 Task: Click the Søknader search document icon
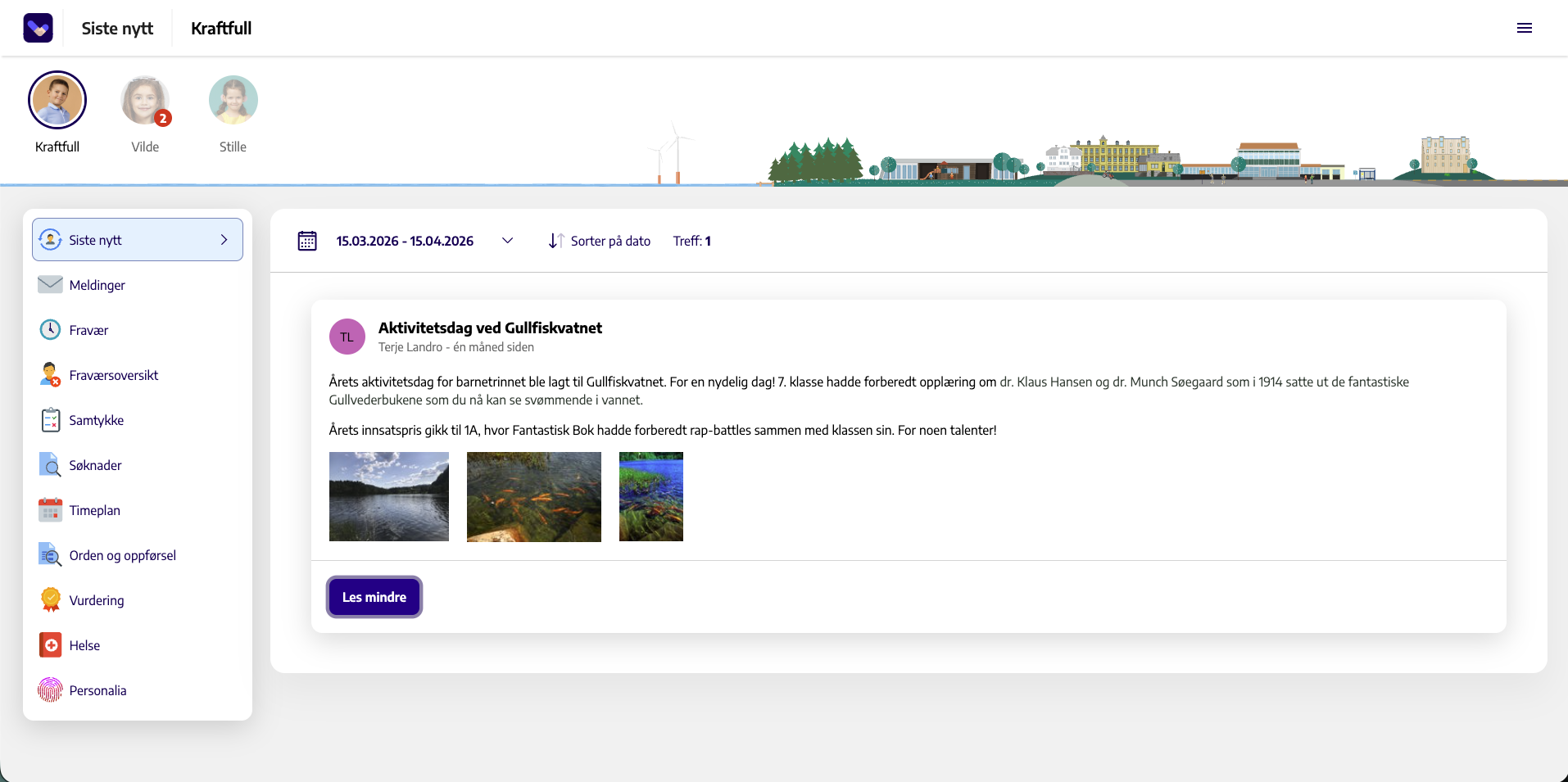click(x=50, y=464)
